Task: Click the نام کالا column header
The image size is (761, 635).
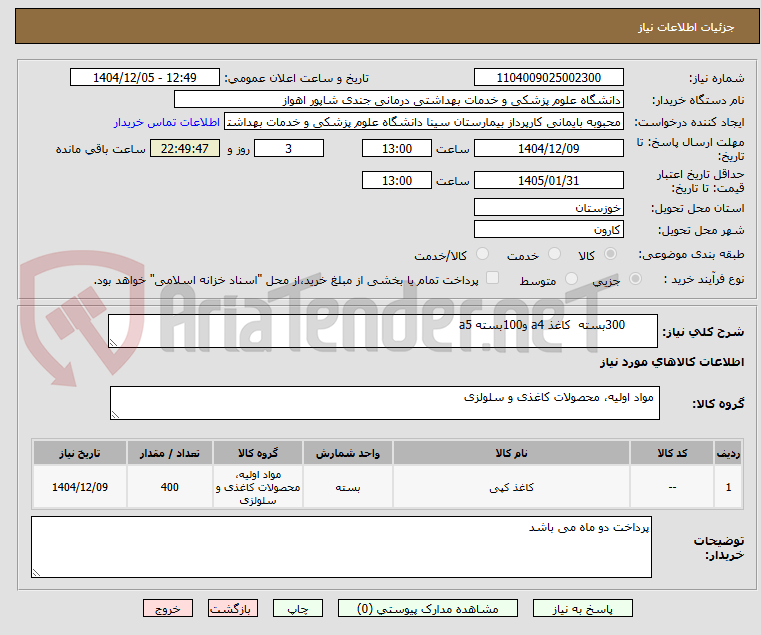Action: [511, 453]
